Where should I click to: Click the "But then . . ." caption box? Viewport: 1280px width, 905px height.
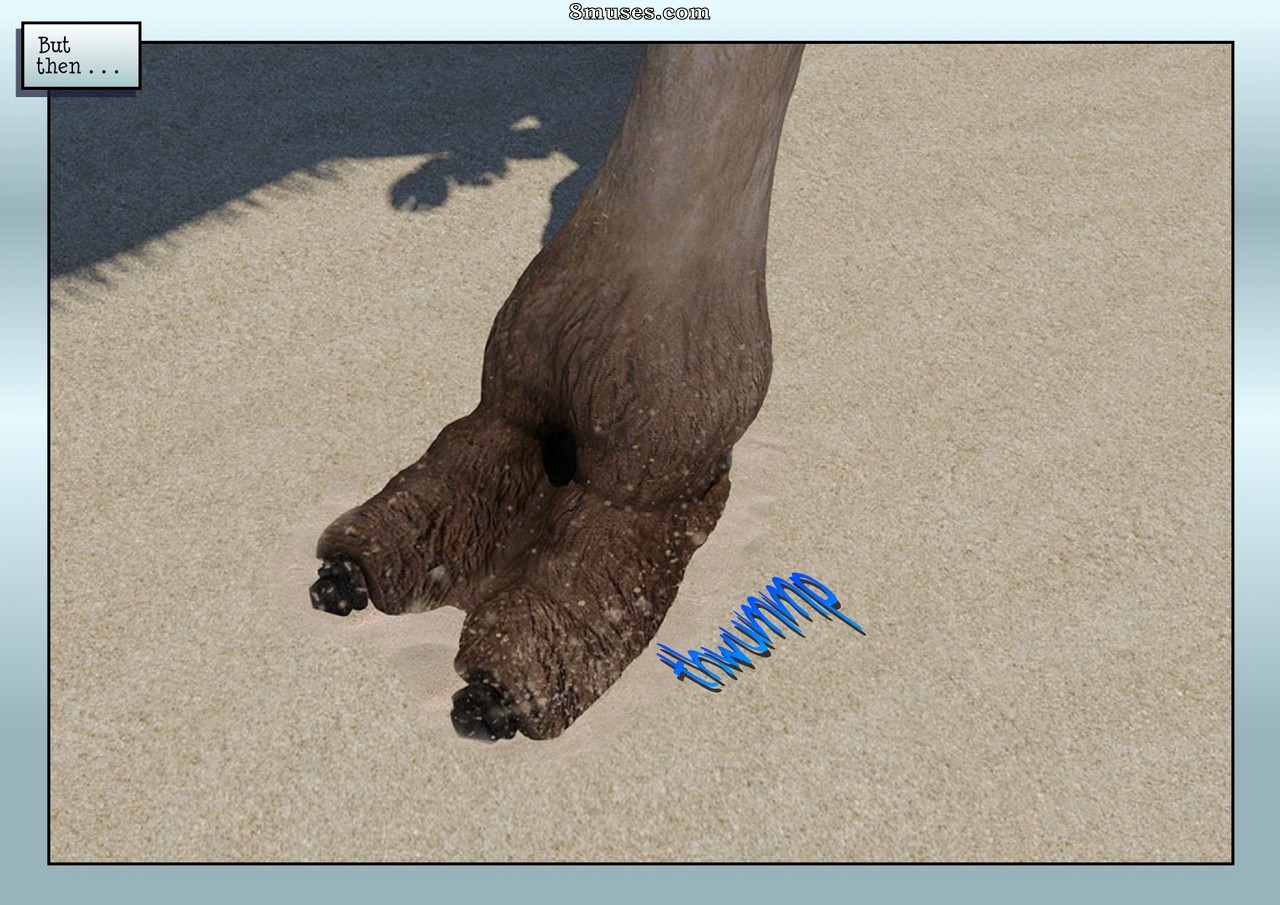coord(80,56)
